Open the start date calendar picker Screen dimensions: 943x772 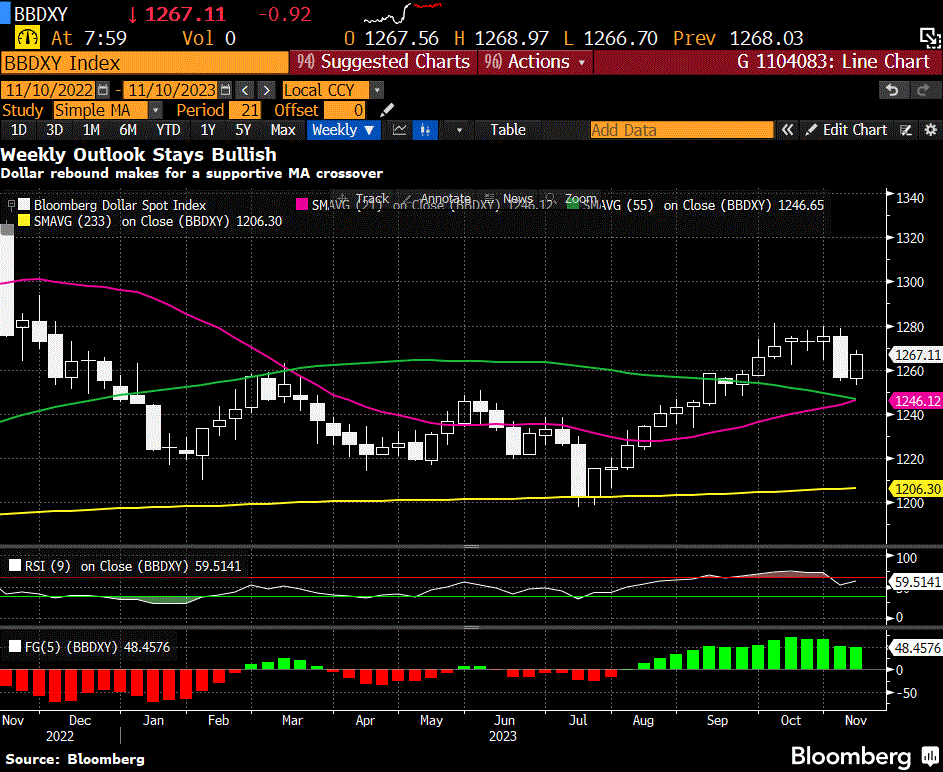pos(103,90)
